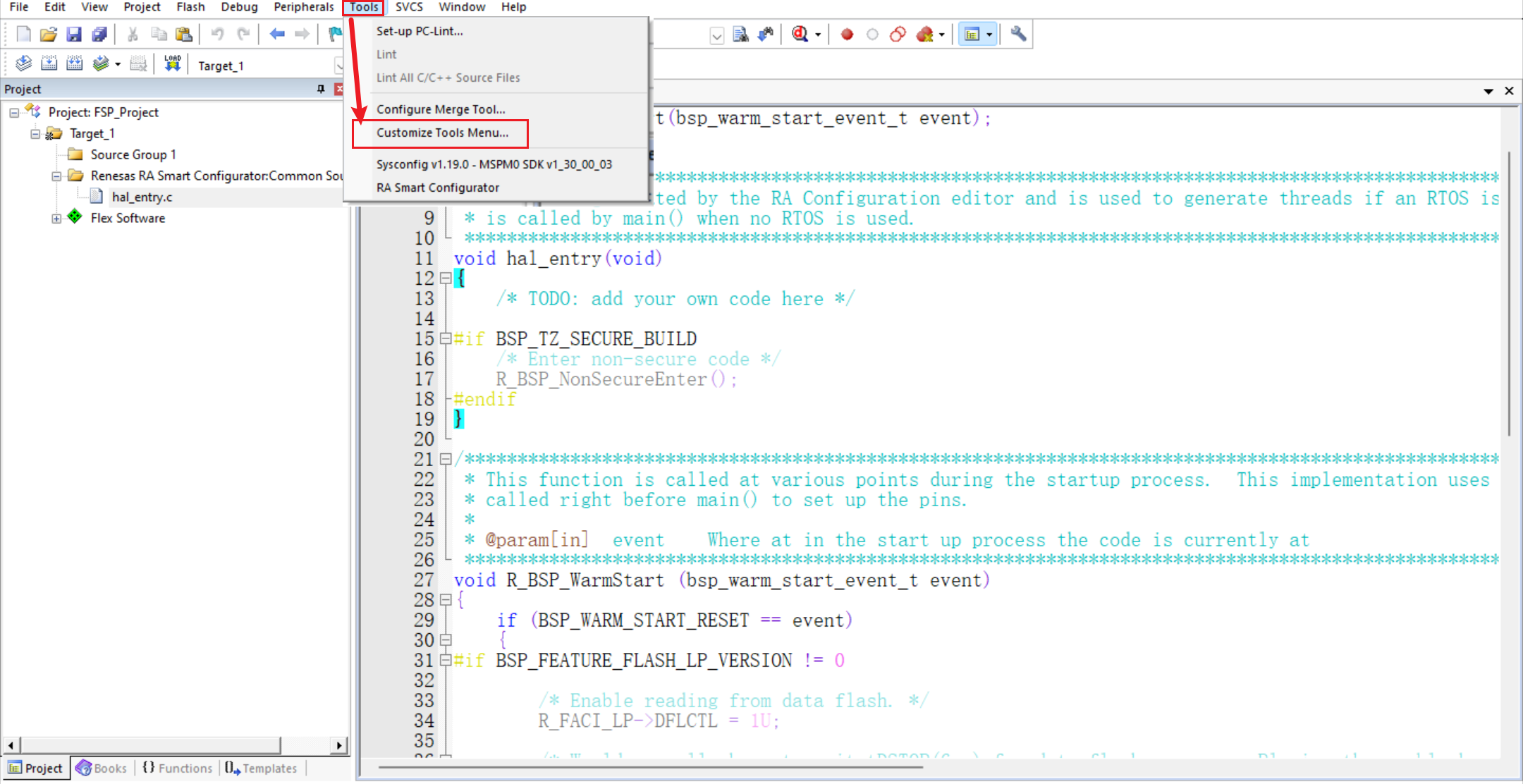Select hal_entry.c in project tree

point(142,197)
